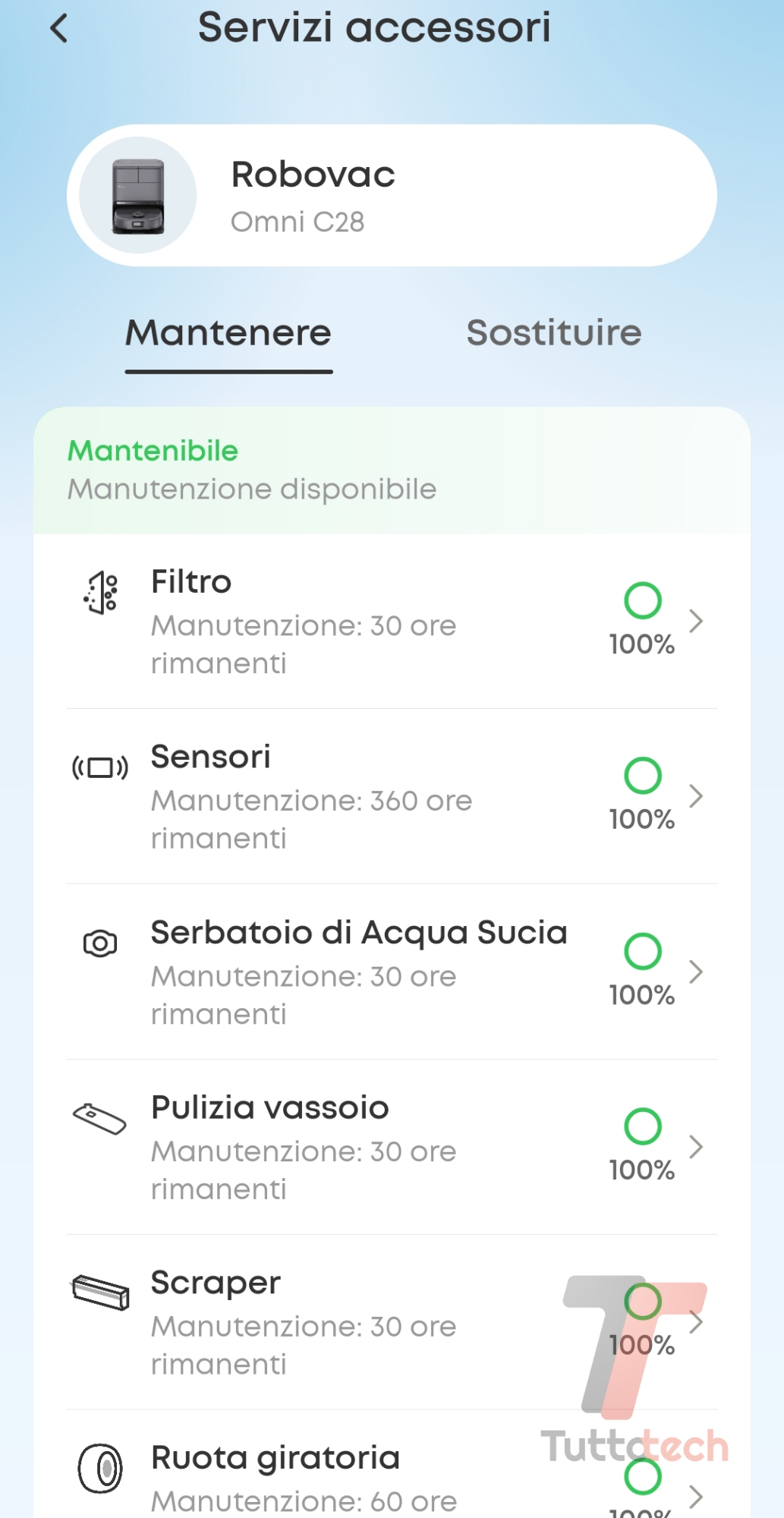Viewport: 784px width, 1518px height.
Task: Click the Ruota giratoria wheel icon
Action: click(100, 1468)
